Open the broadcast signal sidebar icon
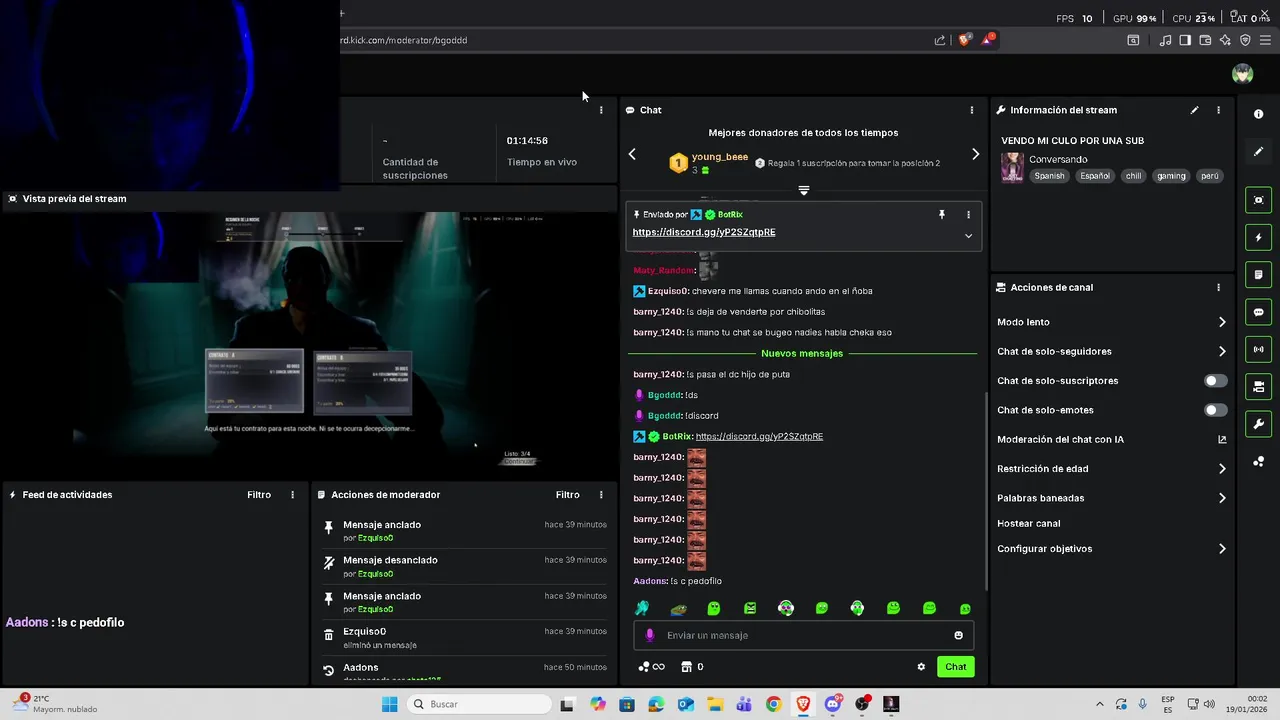Screen dimensions: 1280x720 [x=1258, y=349]
